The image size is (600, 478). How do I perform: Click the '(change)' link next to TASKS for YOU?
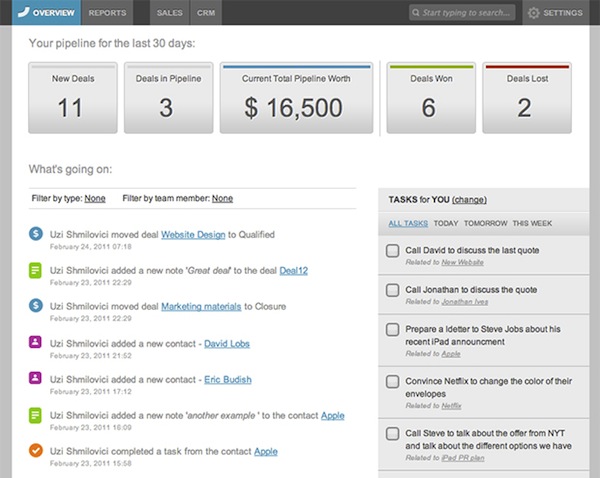tap(470, 200)
